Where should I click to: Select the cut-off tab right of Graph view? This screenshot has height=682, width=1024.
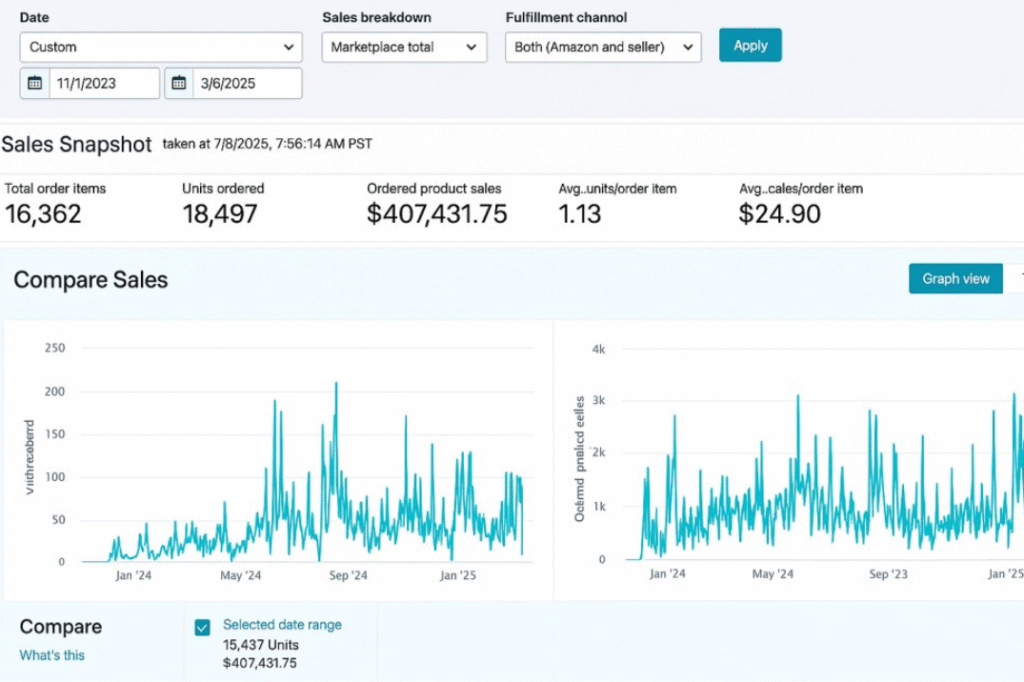(1016, 279)
